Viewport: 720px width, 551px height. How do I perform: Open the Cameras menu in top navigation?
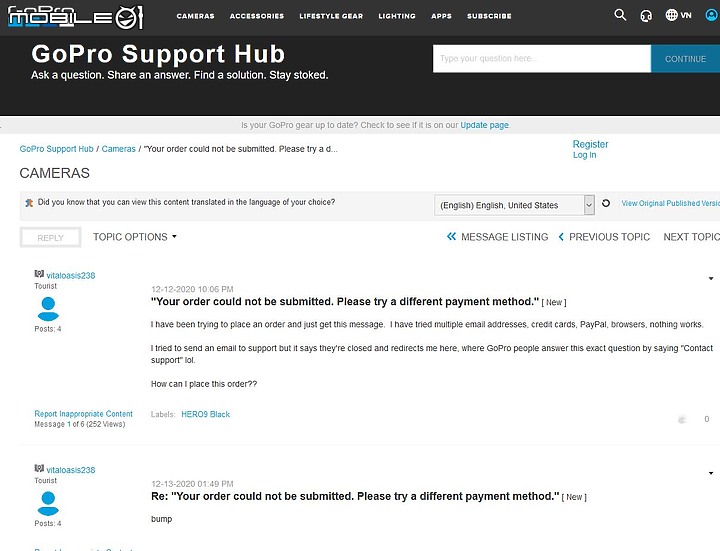coord(196,16)
